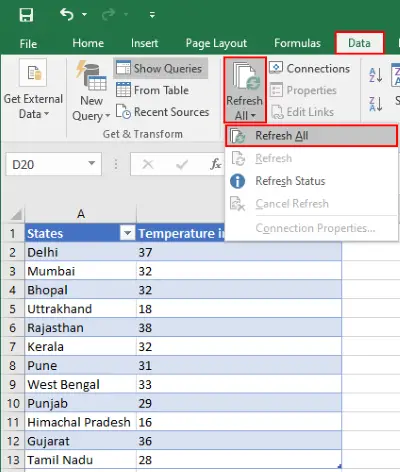Viewport: 400px width, 472px height.
Task: Click the Sort A to Z icon
Action: [x=375, y=75]
